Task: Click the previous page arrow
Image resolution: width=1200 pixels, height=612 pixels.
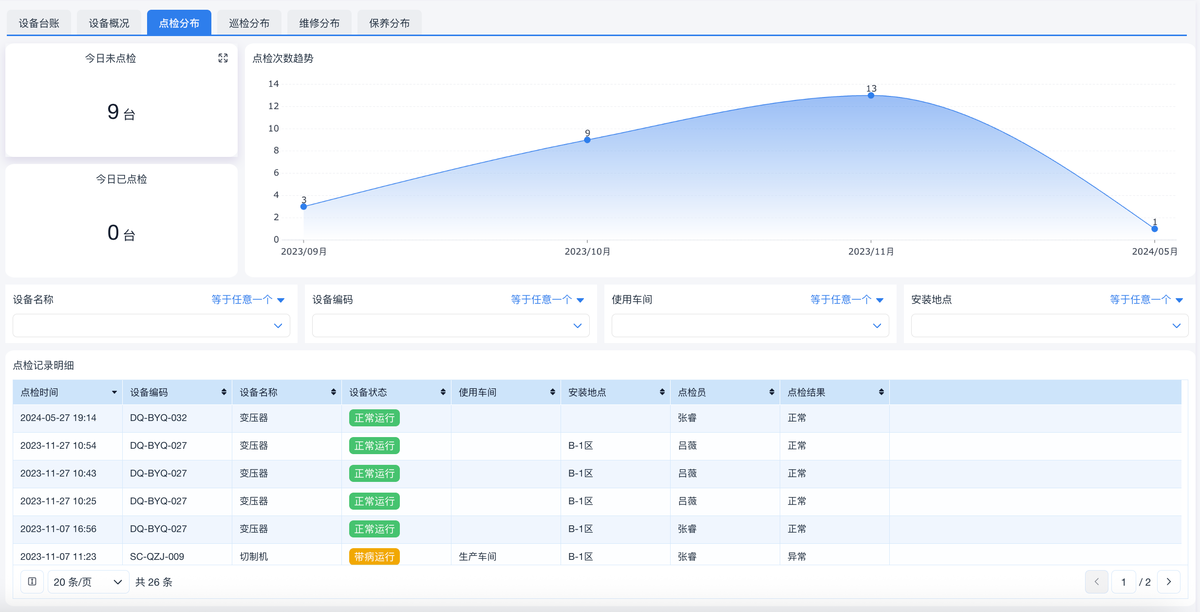Action: [1096, 582]
